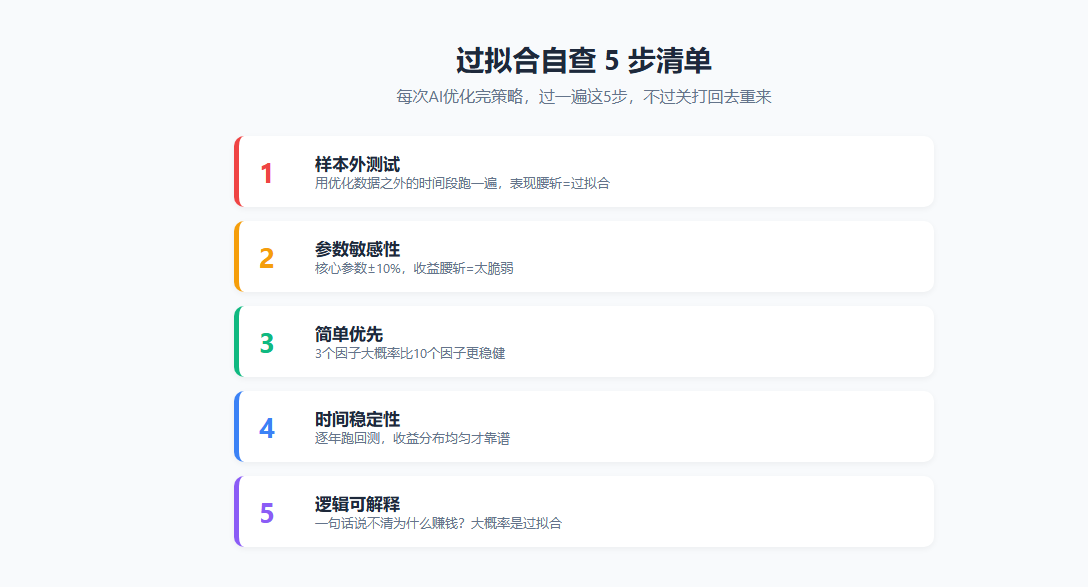Screen dimensions: 1088x587
Task: Select the 样本外测试 heading
Action: pos(357,164)
